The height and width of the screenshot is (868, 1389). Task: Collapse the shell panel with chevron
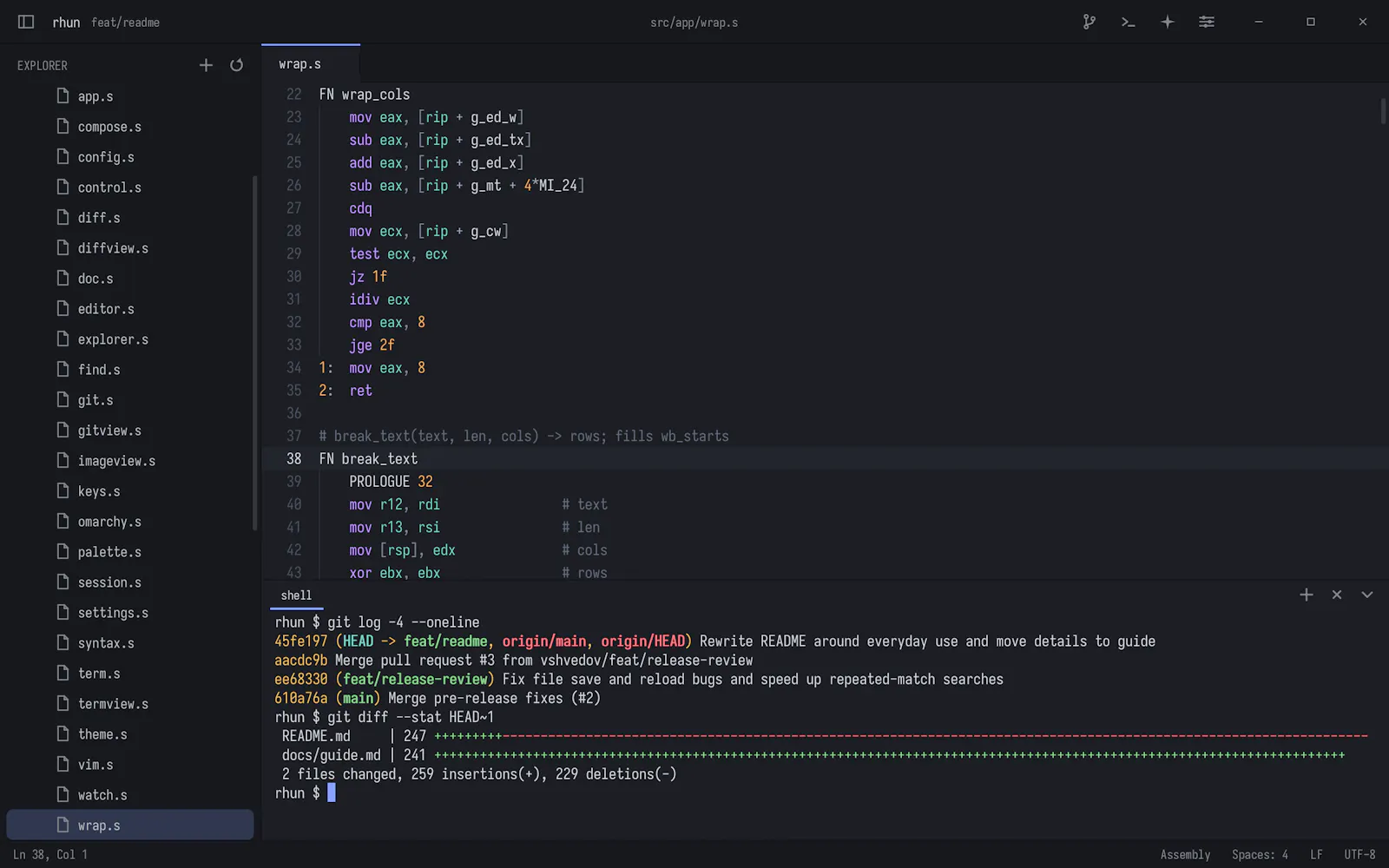1366,595
